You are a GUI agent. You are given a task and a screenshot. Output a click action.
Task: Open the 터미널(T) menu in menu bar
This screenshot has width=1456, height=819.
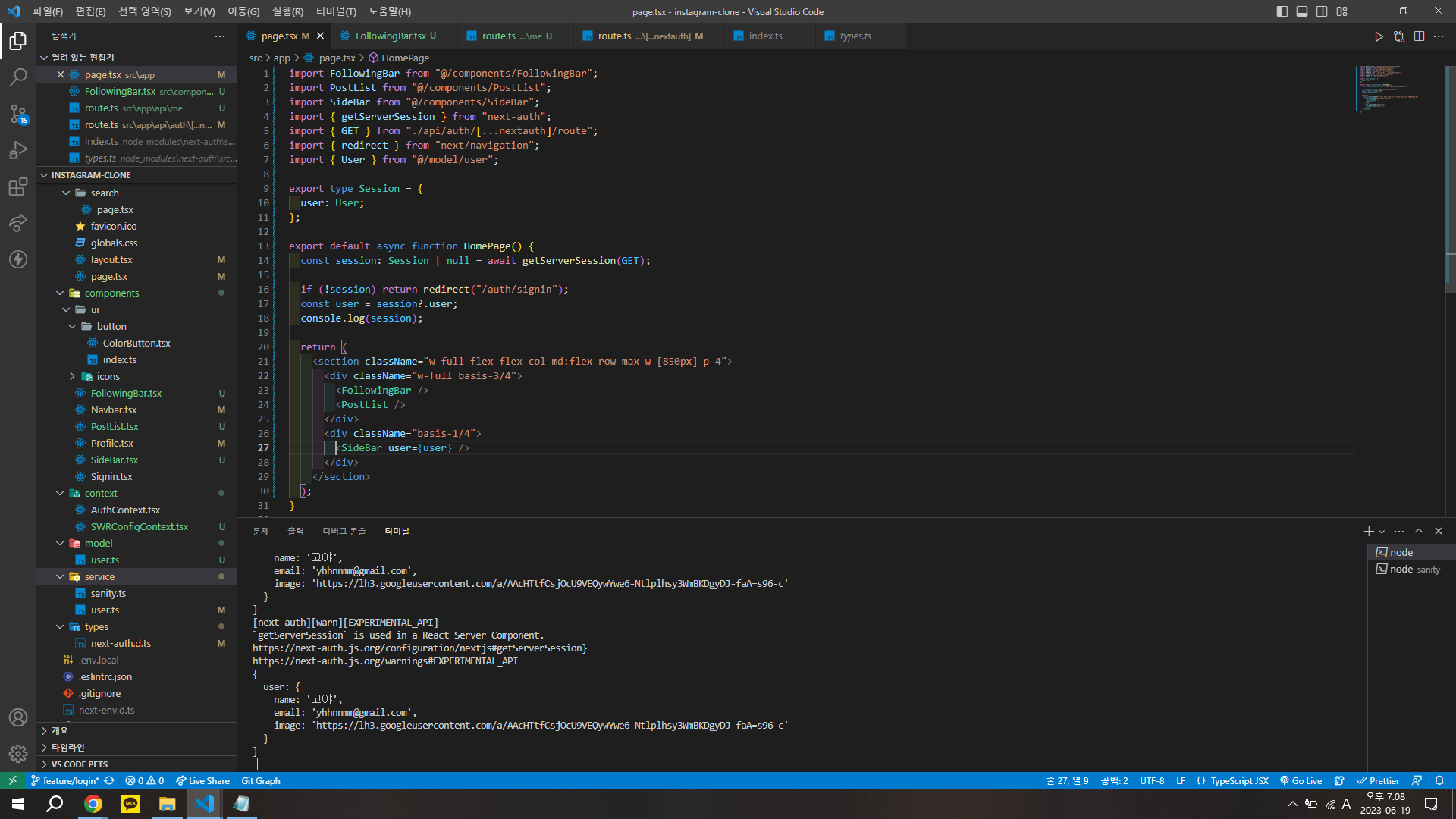coord(335,11)
